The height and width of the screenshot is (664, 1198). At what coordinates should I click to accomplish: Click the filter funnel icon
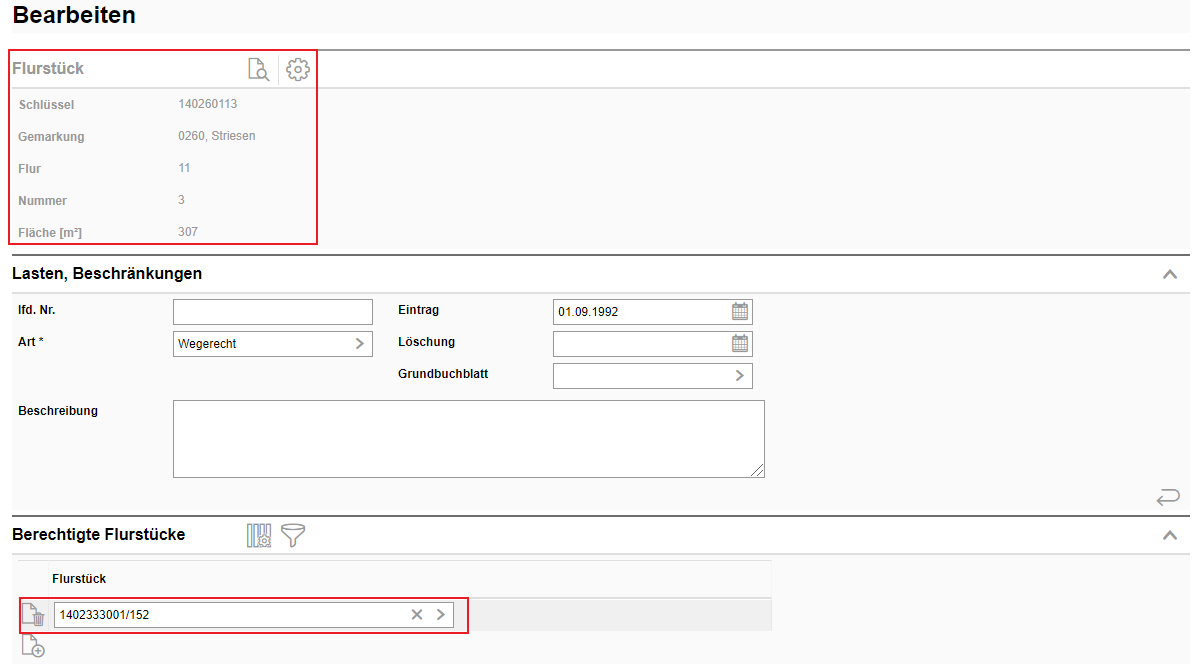tap(293, 535)
